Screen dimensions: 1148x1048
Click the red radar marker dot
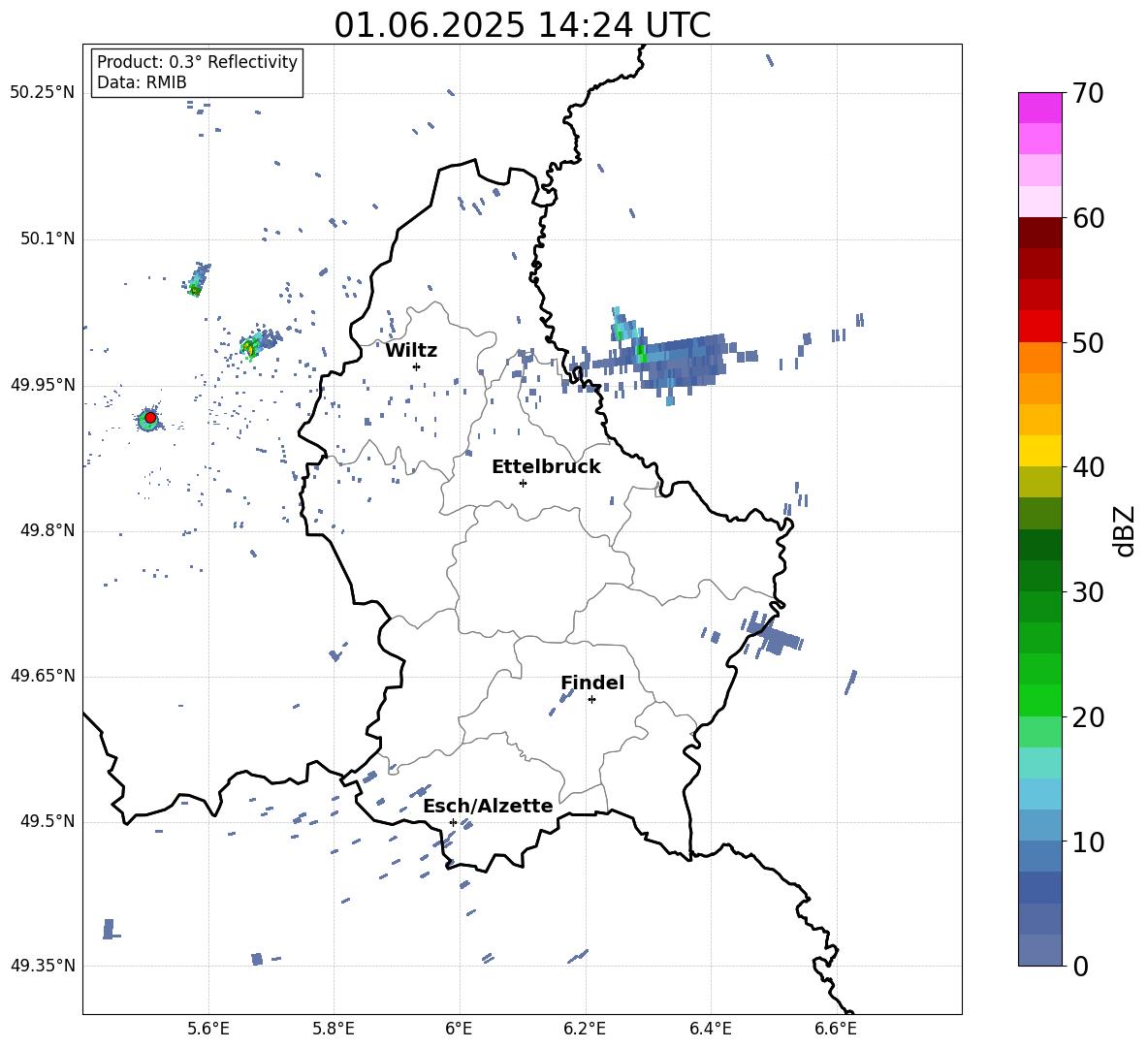[x=150, y=418]
